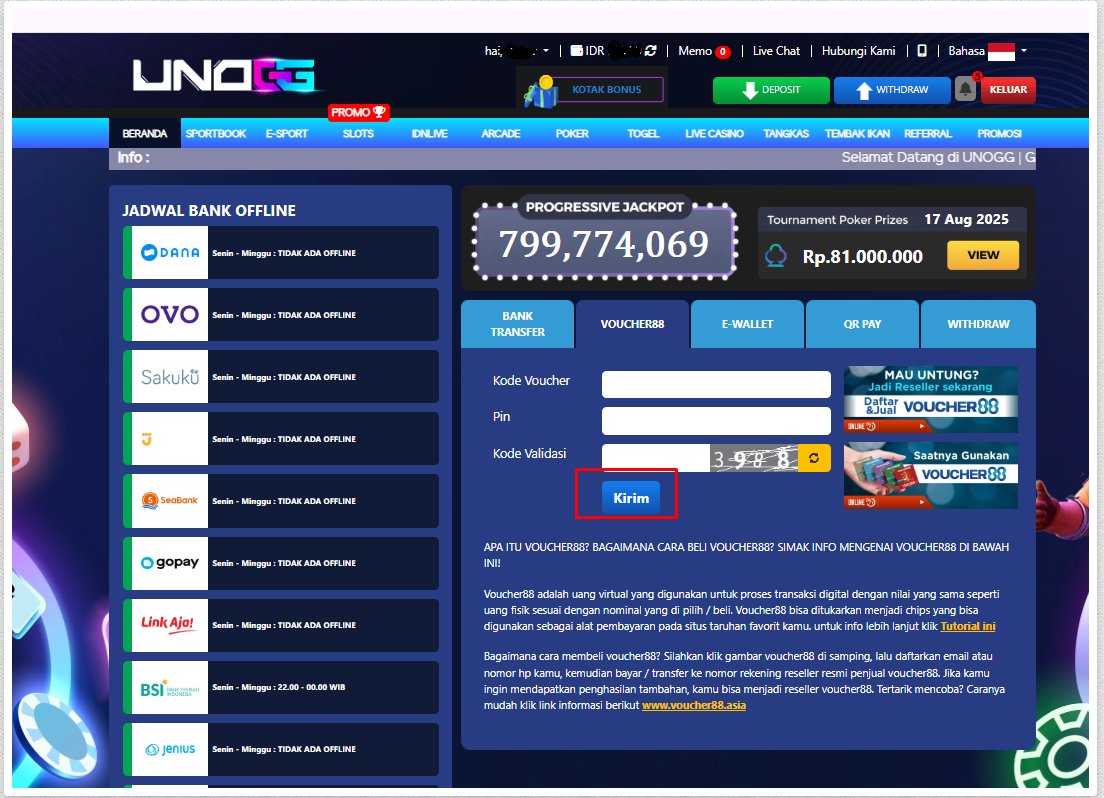Refresh the IDR balance icon
Image resolution: width=1104 pixels, height=798 pixels.
click(x=651, y=51)
